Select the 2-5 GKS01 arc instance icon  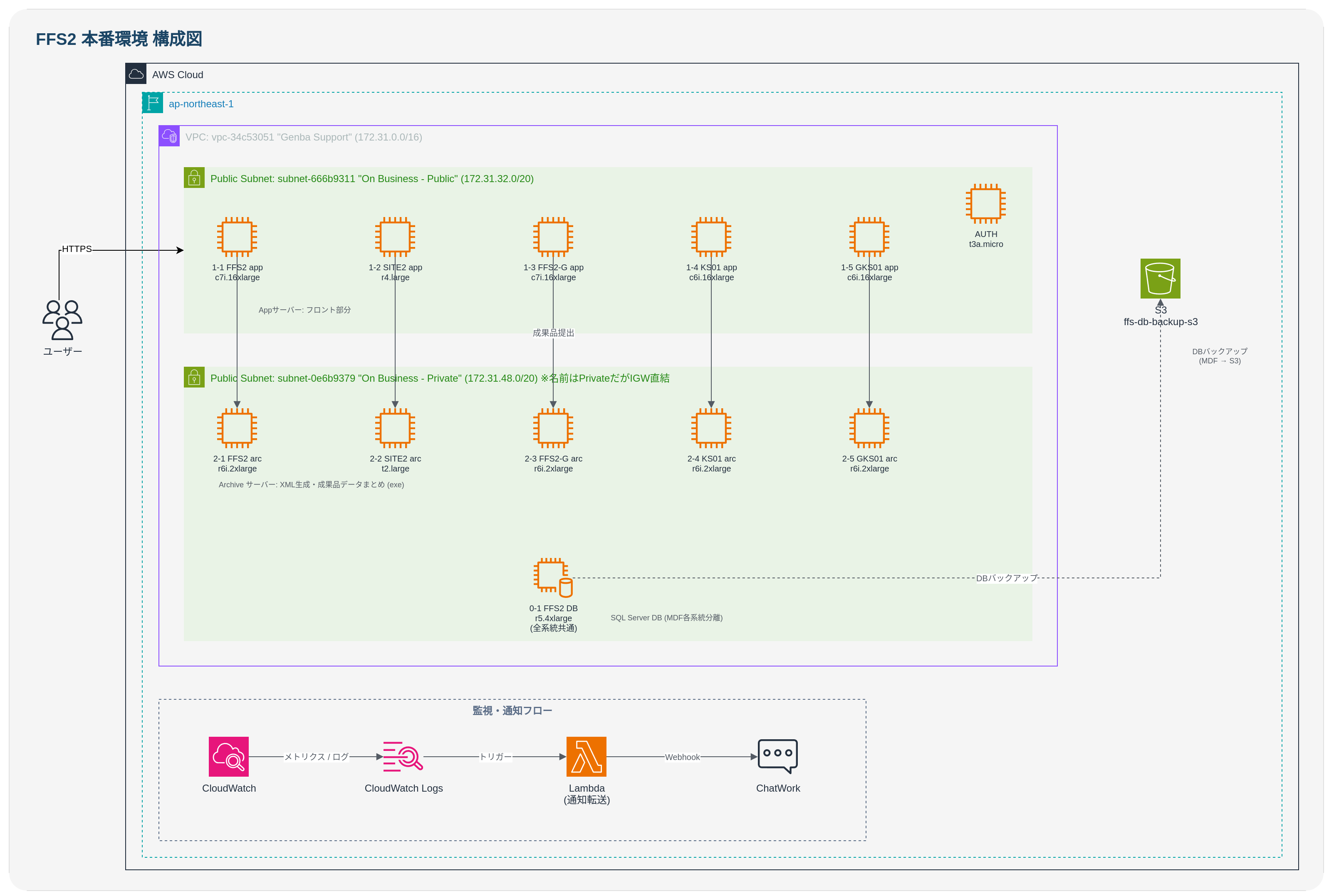point(869,428)
